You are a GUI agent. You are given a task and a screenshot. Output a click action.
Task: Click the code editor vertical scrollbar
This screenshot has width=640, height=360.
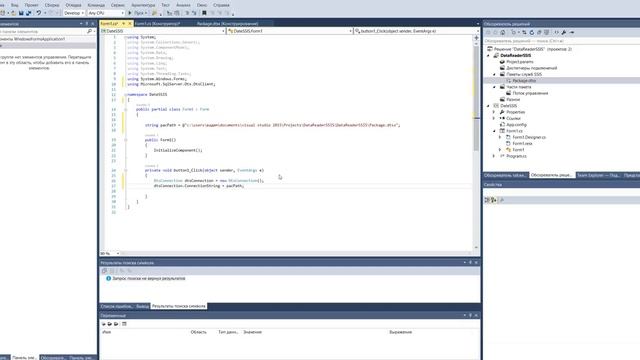point(476,145)
